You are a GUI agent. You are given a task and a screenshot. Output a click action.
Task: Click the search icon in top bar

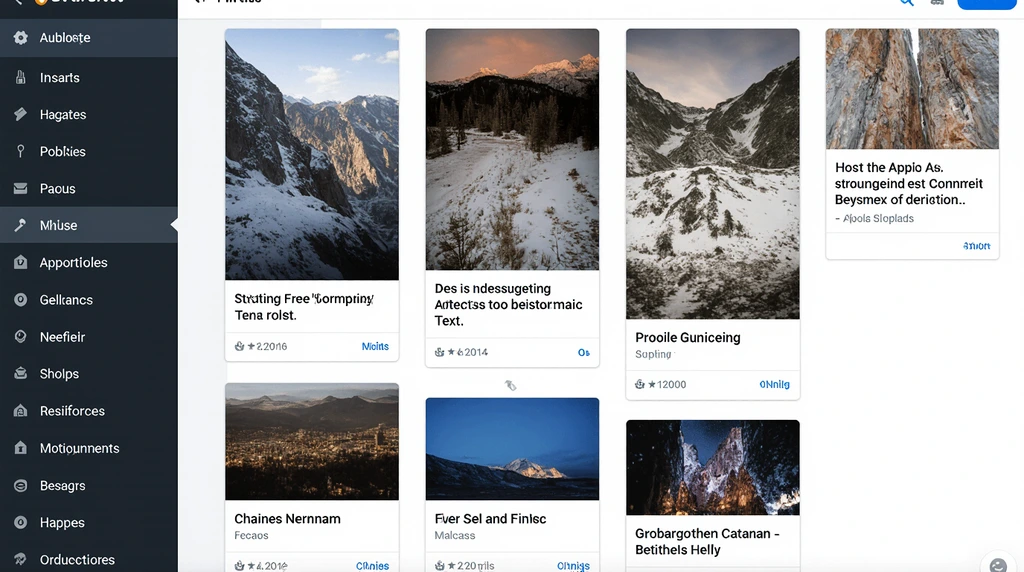[x=906, y=3]
